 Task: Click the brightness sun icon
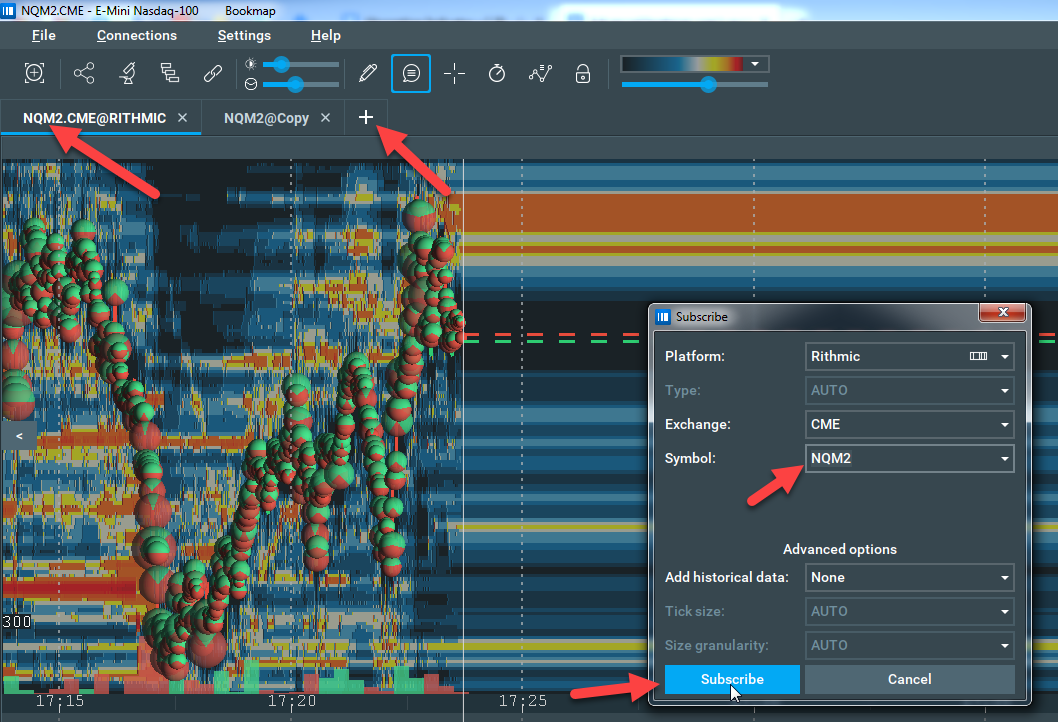coord(251,64)
